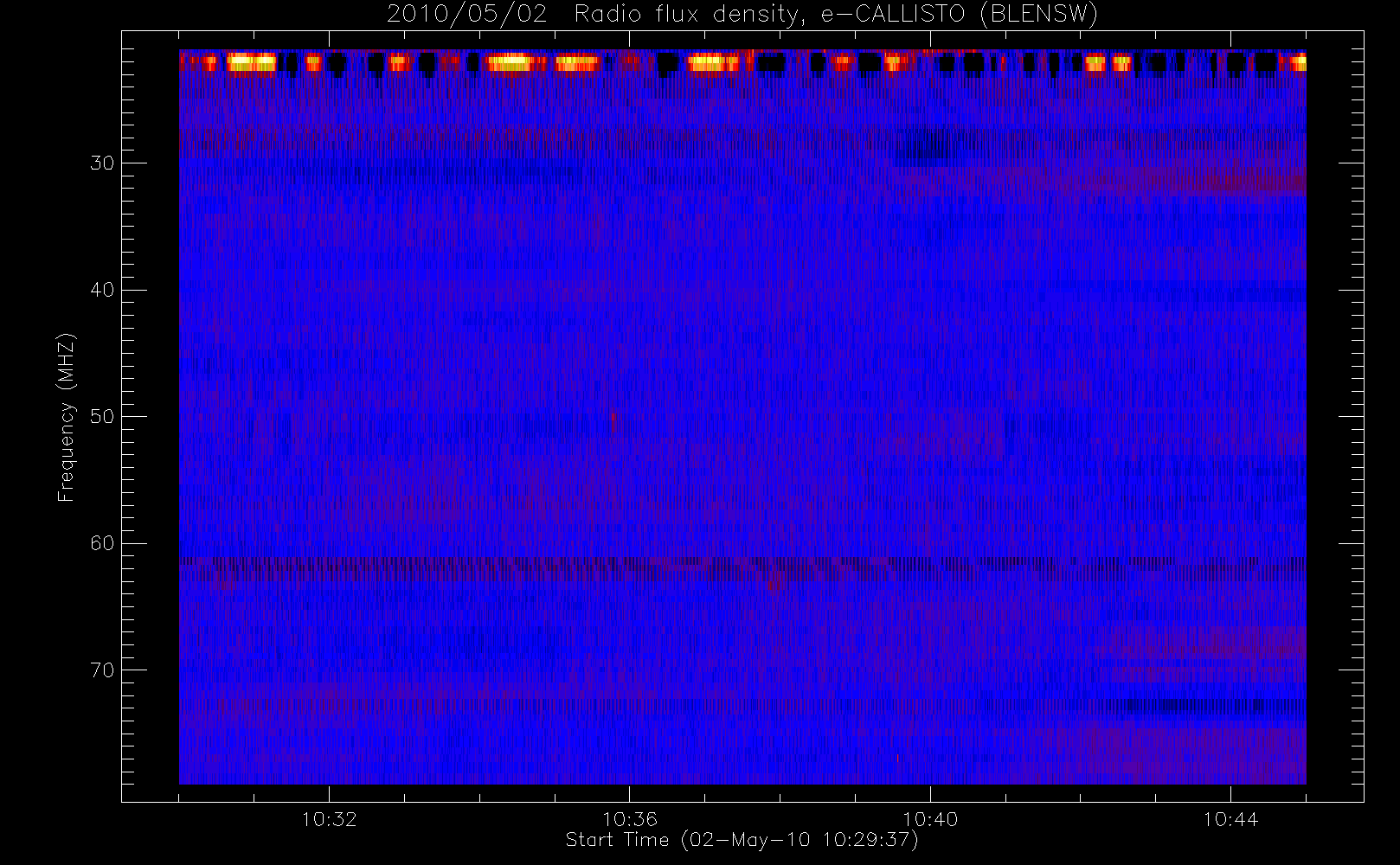The width and height of the screenshot is (1400, 865).
Task: Click the Y-axis label 'Frequency (MHZ)'
Action: [67, 417]
